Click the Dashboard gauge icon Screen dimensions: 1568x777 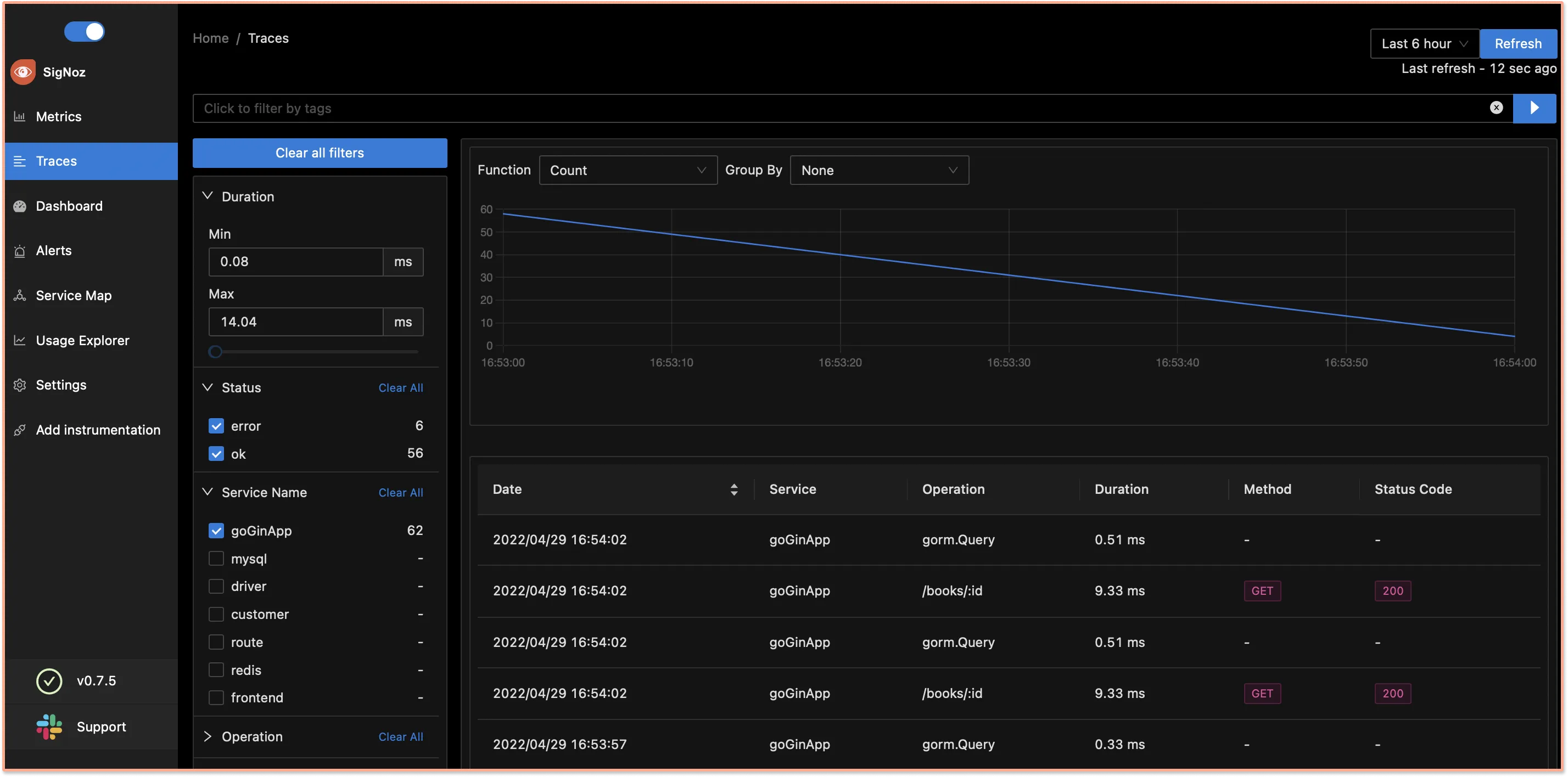click(19, 206)
